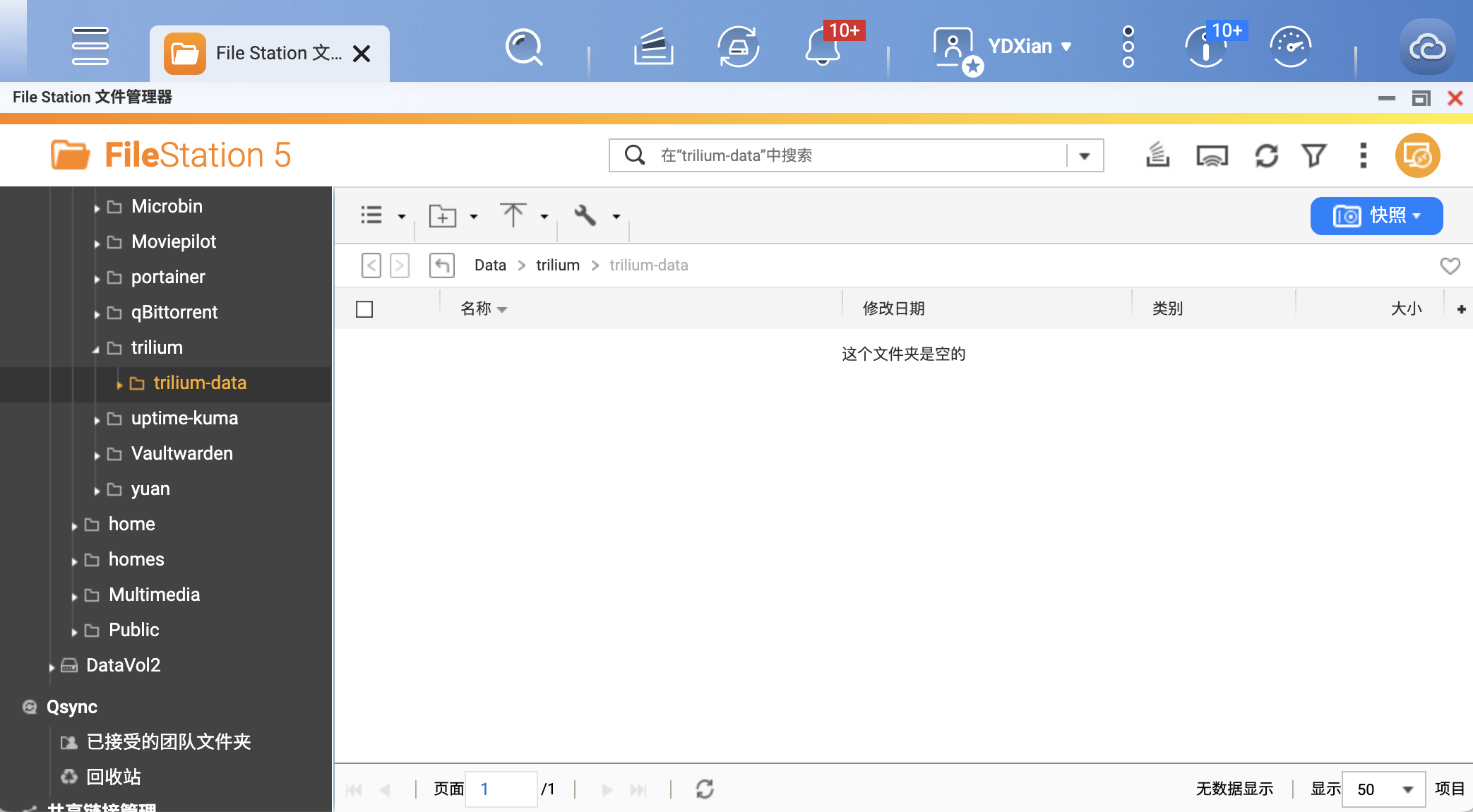The height and width of the screenshot is (812, 1473).
Task: Navigate to Data in the breadcrumb
Action: (x=490, y=265)
